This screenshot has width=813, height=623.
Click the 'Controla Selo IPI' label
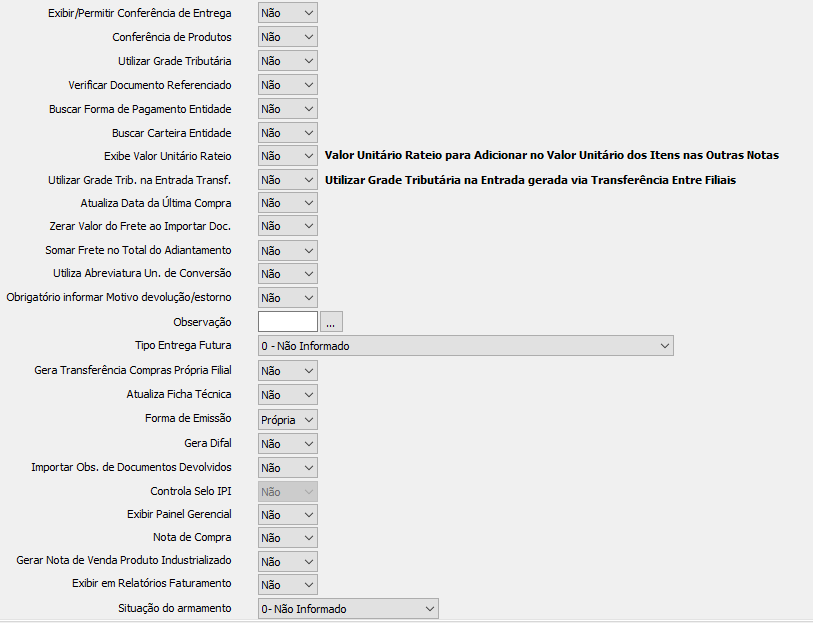point(191,491)
